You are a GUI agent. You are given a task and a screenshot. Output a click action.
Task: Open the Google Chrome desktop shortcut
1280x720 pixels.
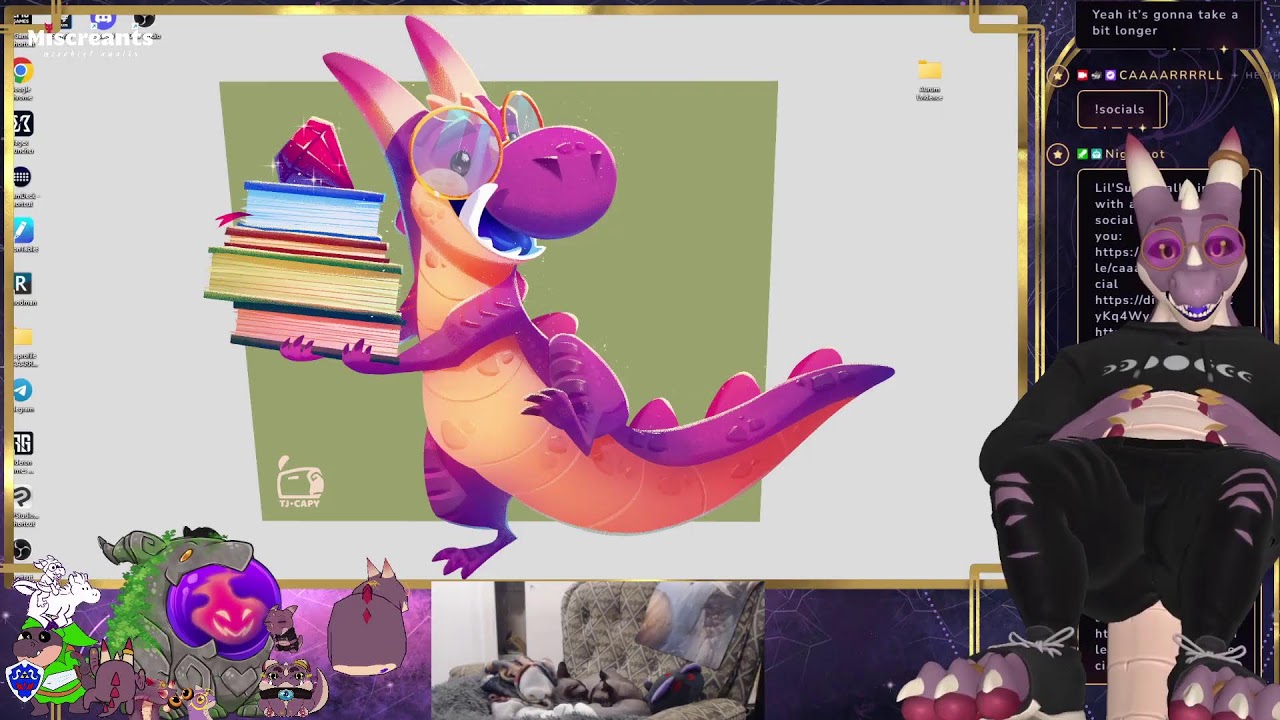pos(22,72)
